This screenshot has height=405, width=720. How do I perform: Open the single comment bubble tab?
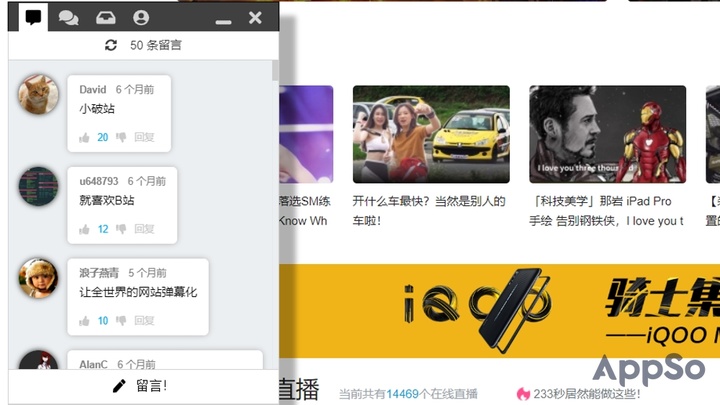[34, 17]
